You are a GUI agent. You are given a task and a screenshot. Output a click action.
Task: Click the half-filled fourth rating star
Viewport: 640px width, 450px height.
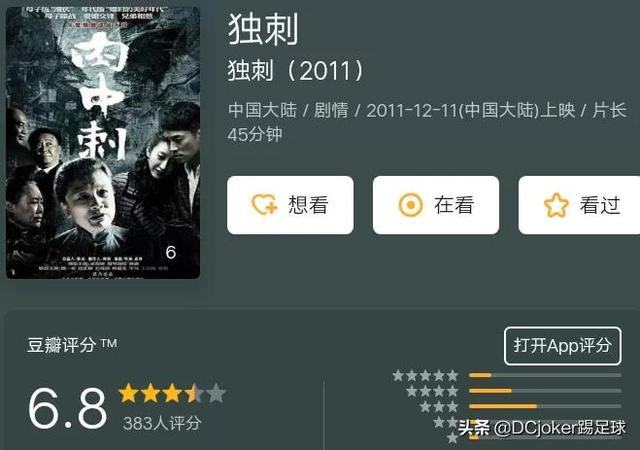point(194,393)
